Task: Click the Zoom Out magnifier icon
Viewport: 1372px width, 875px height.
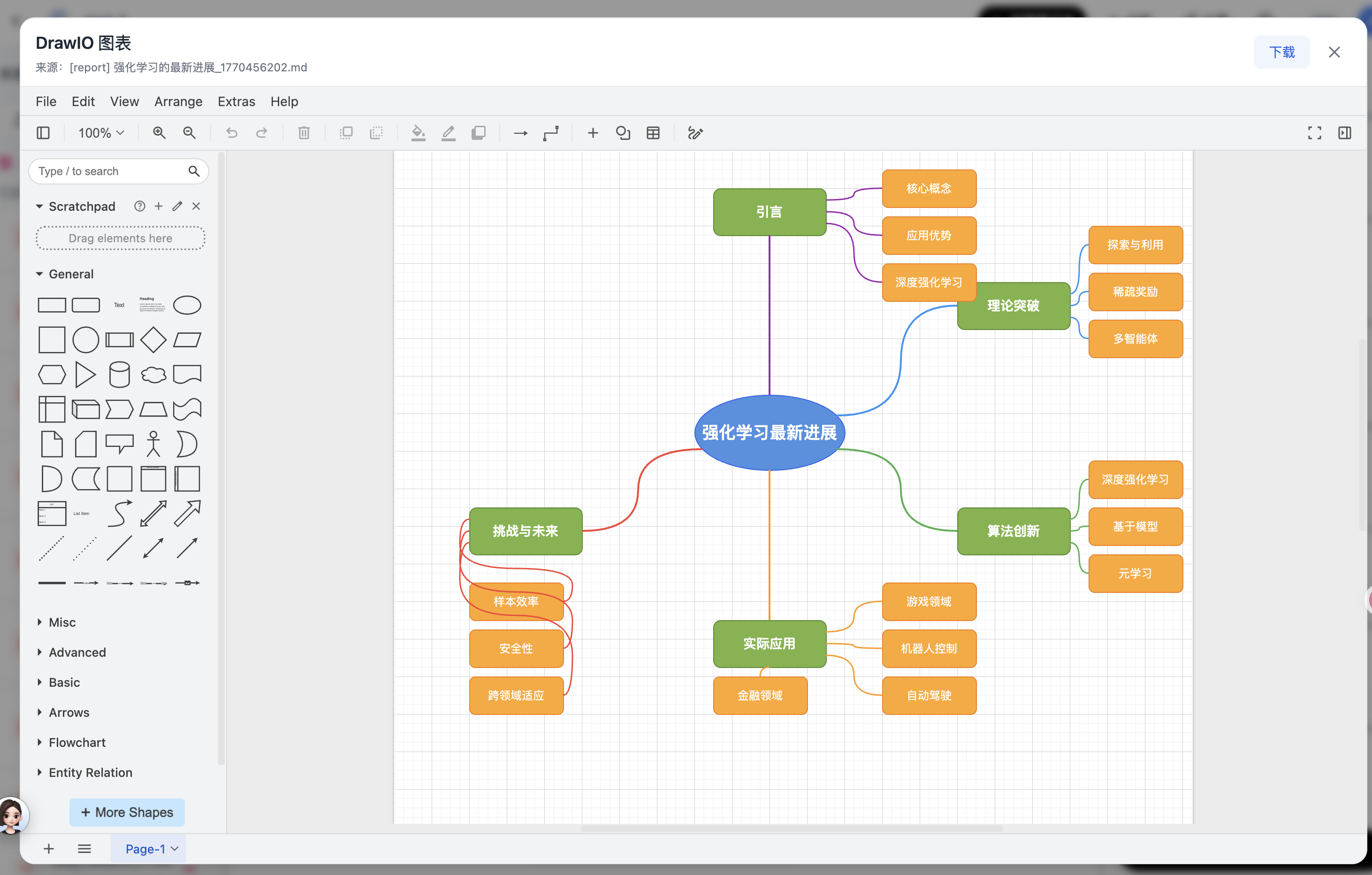Action: click(x=189, y=133)
